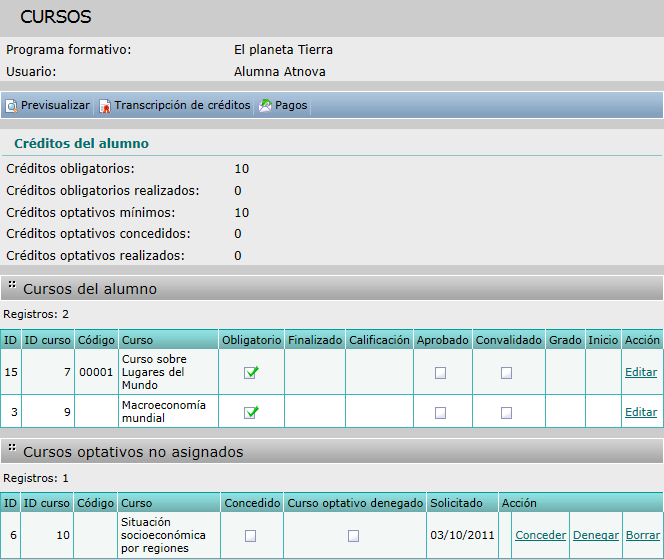
Task: Check Convalidado for Macroeconomía mundial
Action: [x=506, y=412]
